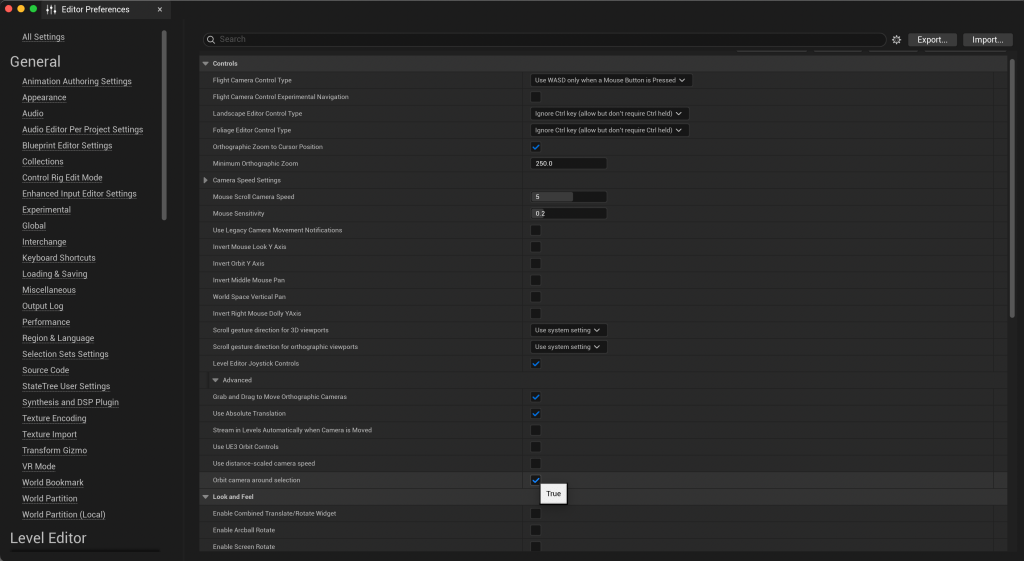Collapse the Look and Feel section
Screen dimensions: 1024x561
[206, 497]
